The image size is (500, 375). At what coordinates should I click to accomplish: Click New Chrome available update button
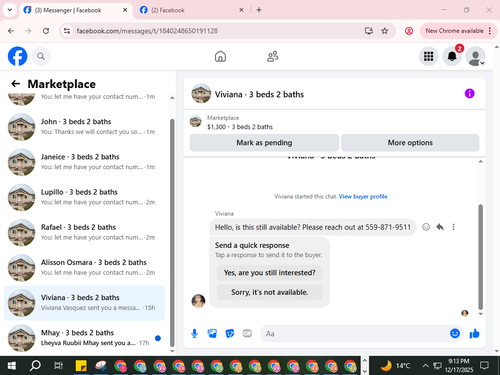[454, 31]
